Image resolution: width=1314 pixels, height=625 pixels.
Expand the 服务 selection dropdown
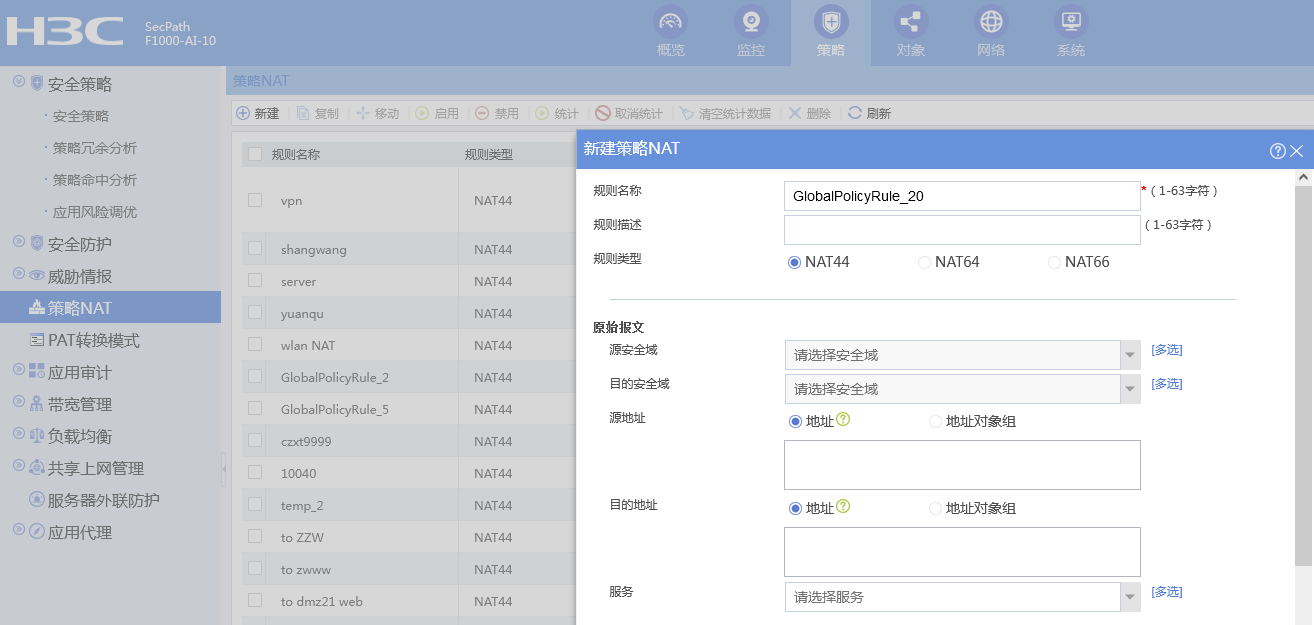tap(1130, 597)
